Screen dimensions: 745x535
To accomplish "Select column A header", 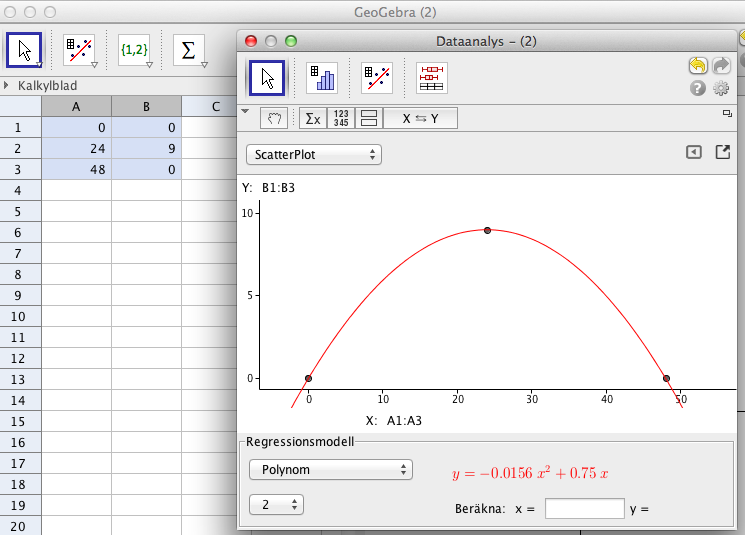I will (76, 106).
